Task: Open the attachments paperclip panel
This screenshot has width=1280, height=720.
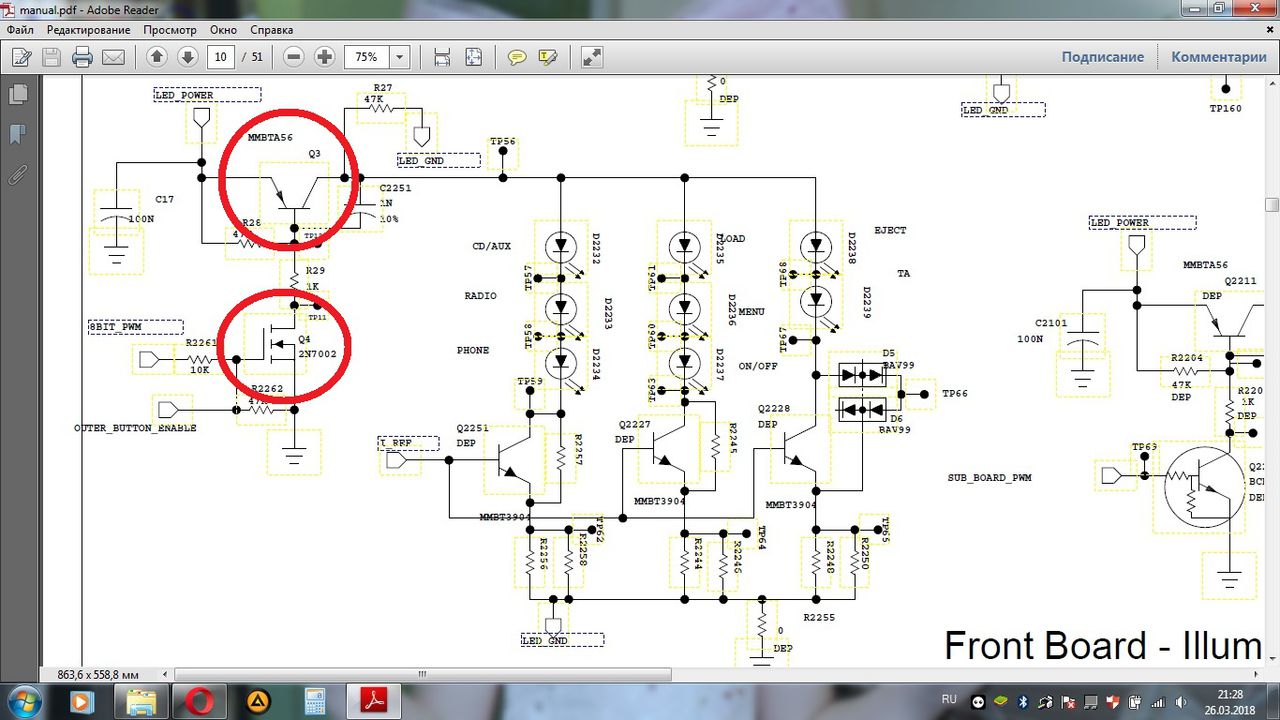Action: (x=17, y=176)
